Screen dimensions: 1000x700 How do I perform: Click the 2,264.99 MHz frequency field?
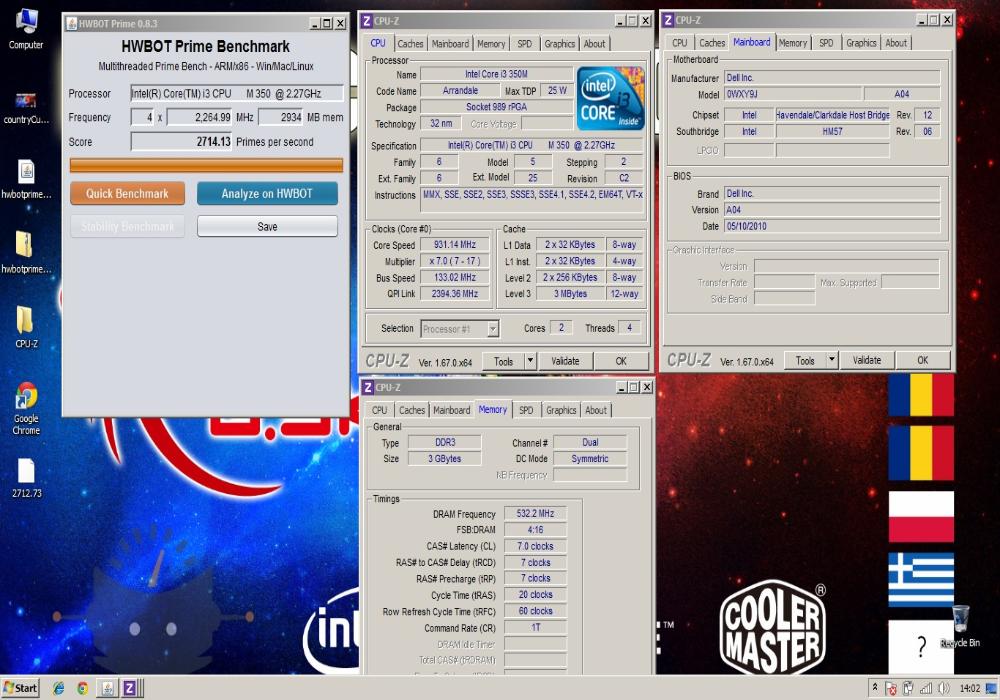tap(200, 117)
